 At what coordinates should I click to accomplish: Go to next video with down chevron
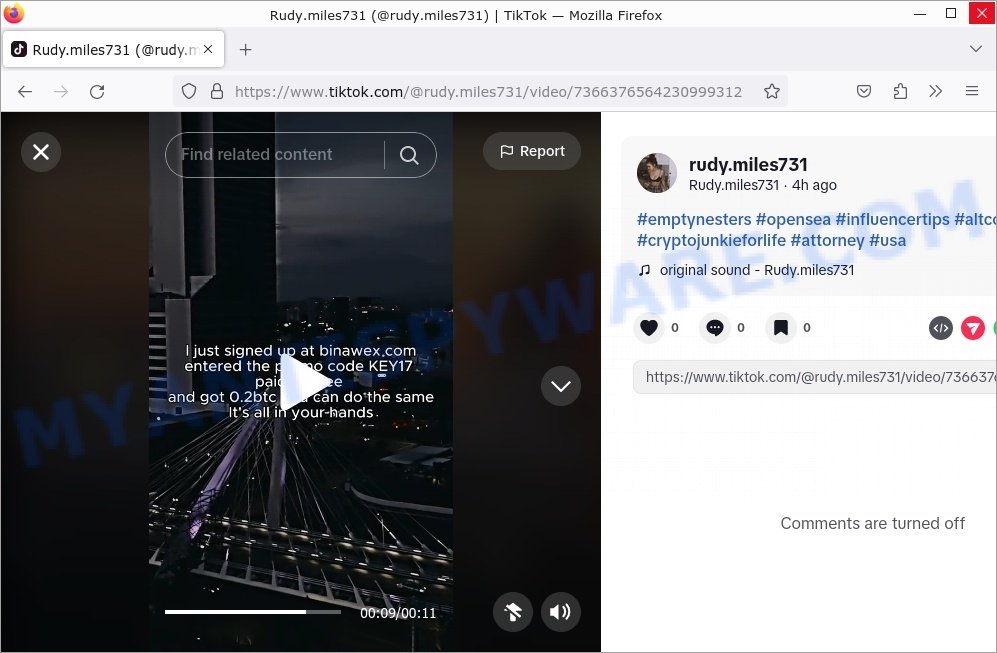[560, 386]
